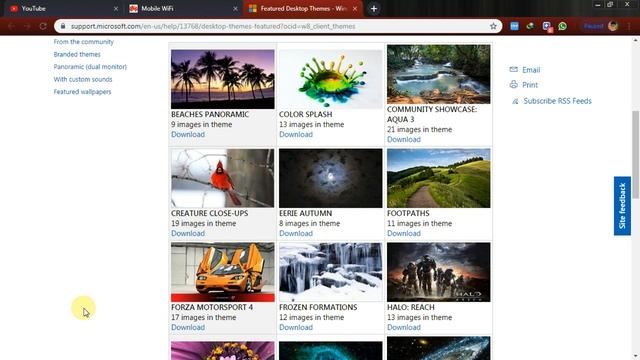Download the Eerie Autumn theme
Viewport: 640px width, 360px height.
click(296, 233)
